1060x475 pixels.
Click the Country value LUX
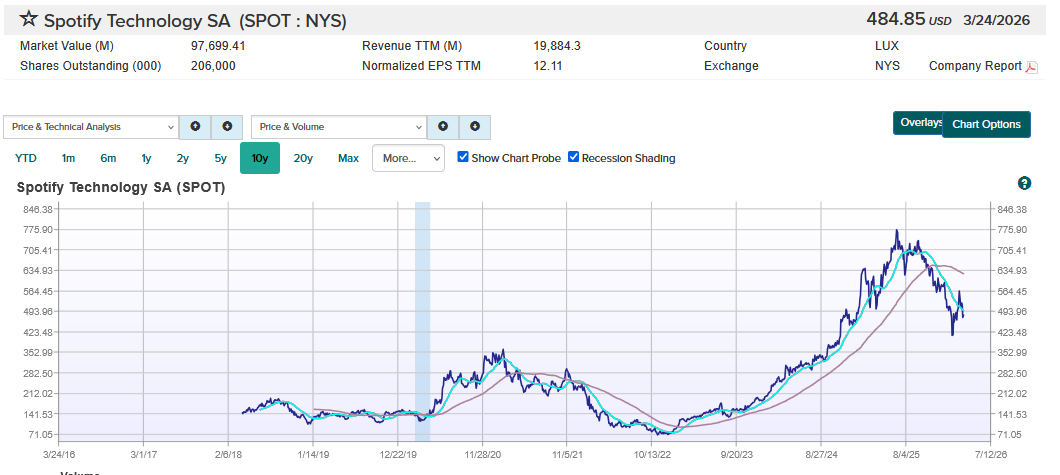click(887, 46)
